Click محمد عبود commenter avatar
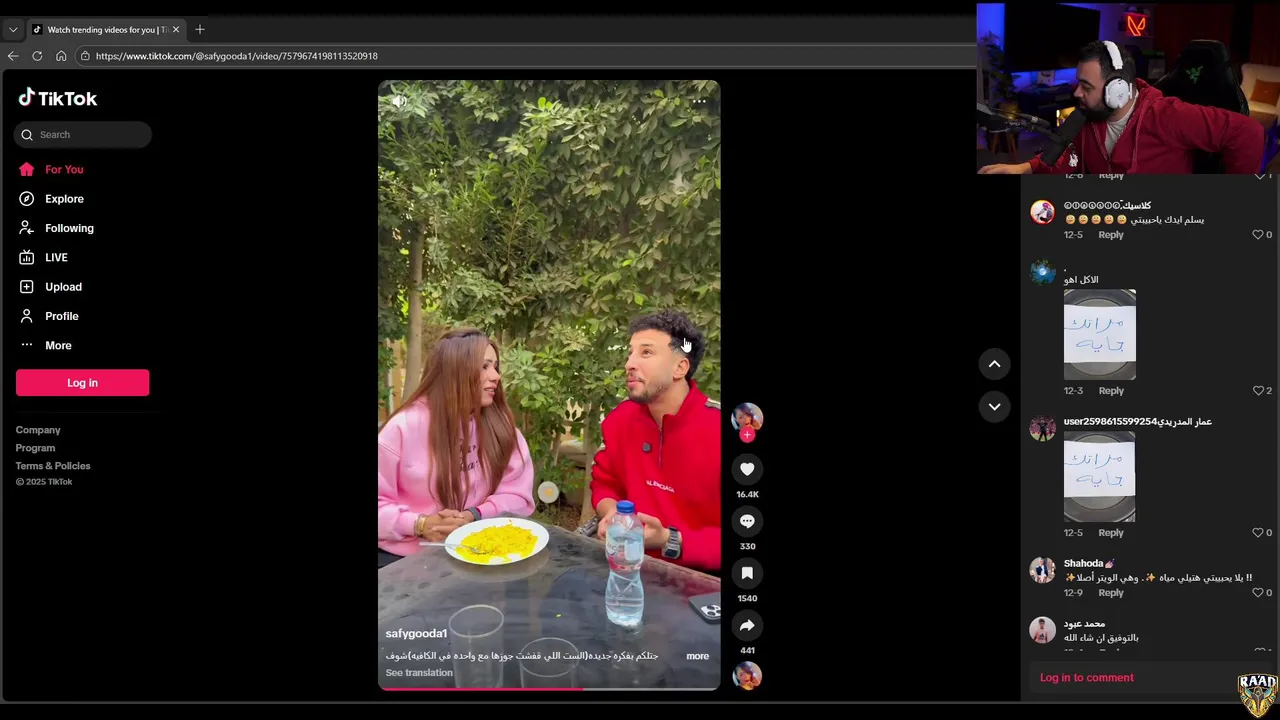 [1043, 630]
